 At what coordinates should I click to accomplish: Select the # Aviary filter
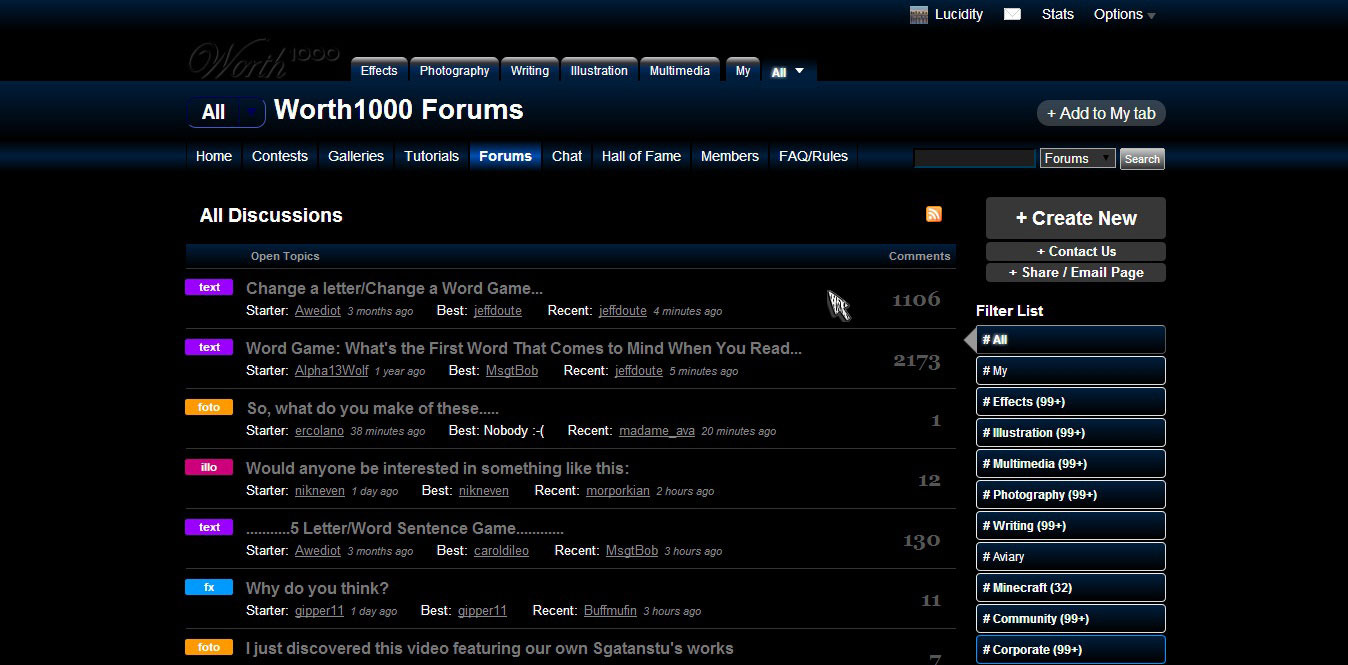[x=1071, y=556]
